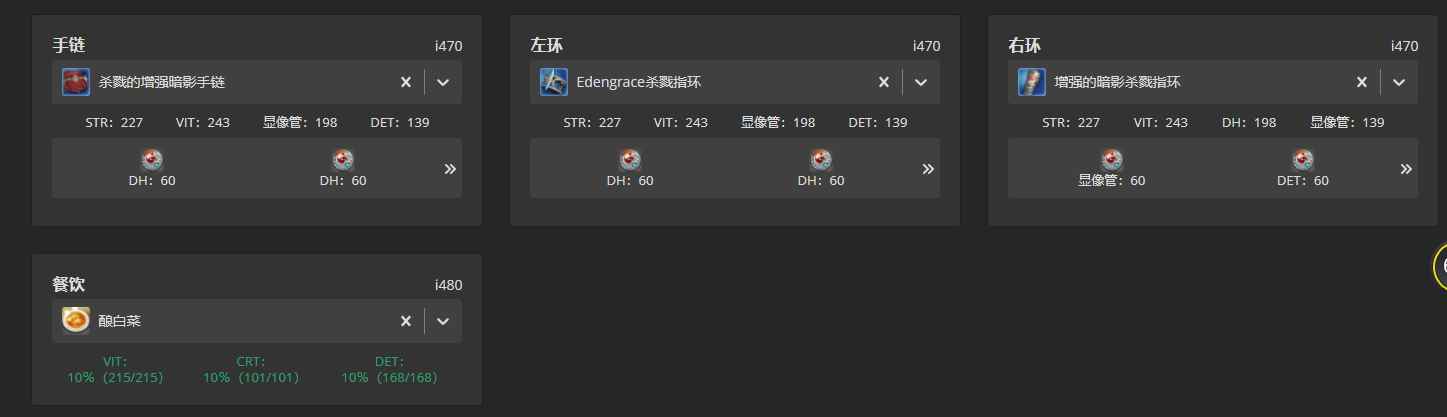Click the 酿白菜 food icon
Viewport: 1447px width, 417px height.
click(76, 320)
